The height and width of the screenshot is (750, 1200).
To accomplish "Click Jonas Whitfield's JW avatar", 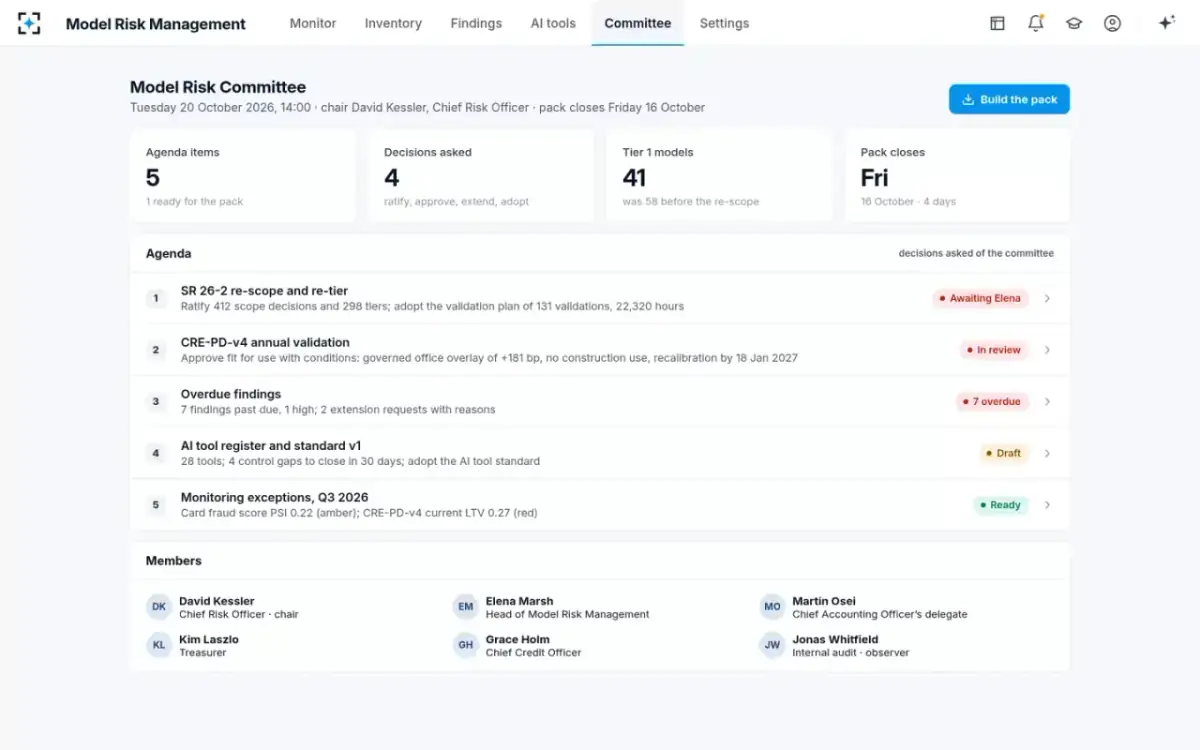I will tap(772, 645).
